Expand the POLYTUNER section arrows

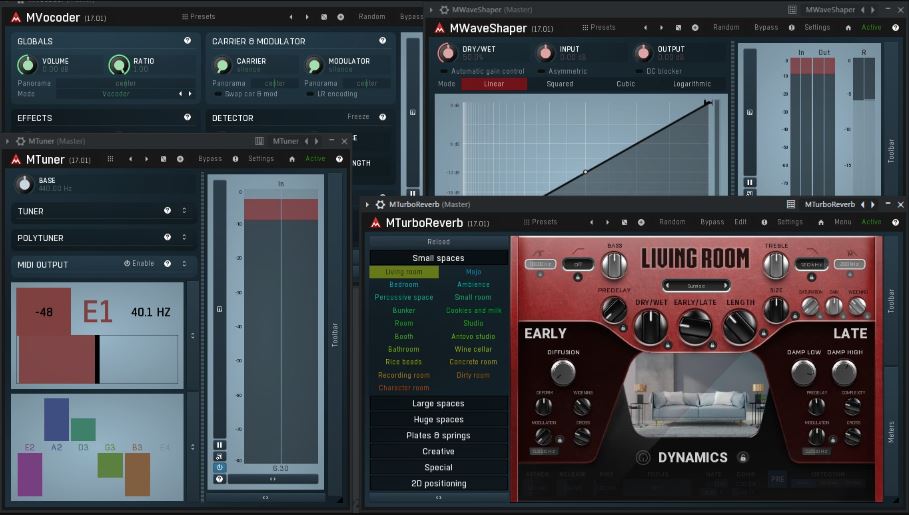[x=184, y=237]
